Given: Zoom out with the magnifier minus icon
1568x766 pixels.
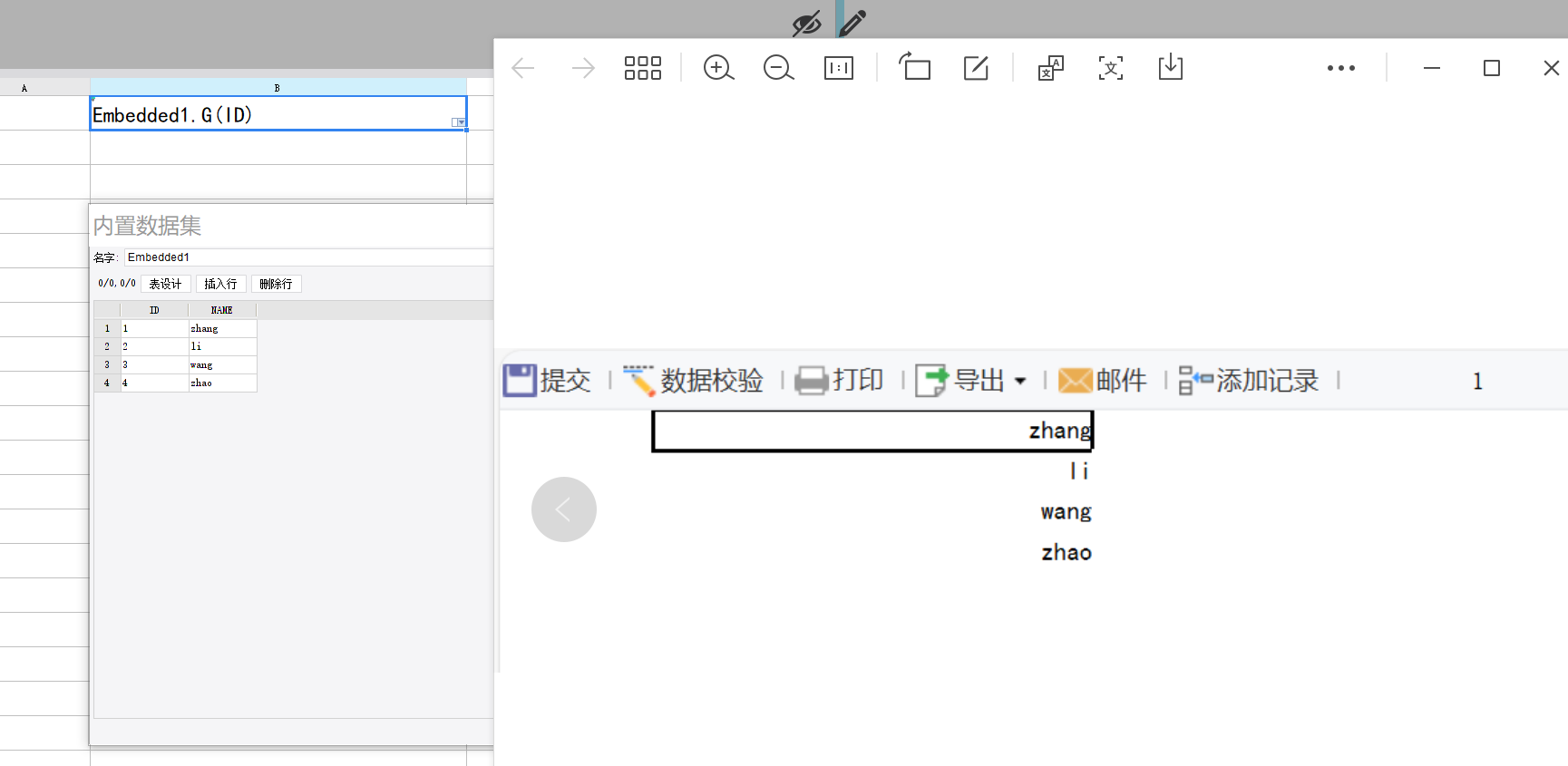Looking at the screenshot, I should 778,68.
